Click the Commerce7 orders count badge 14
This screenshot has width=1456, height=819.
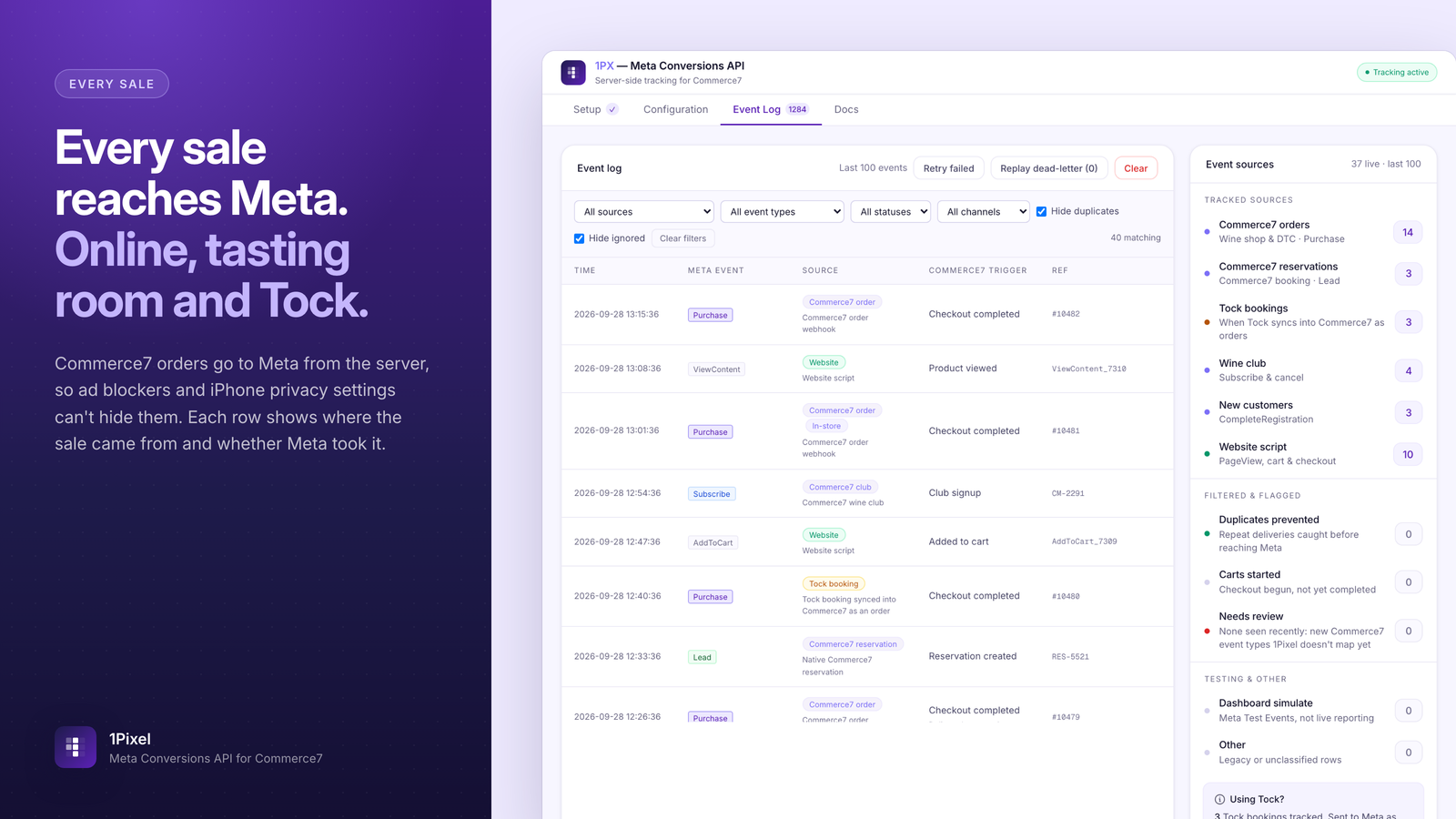[x=1408, y=232]
